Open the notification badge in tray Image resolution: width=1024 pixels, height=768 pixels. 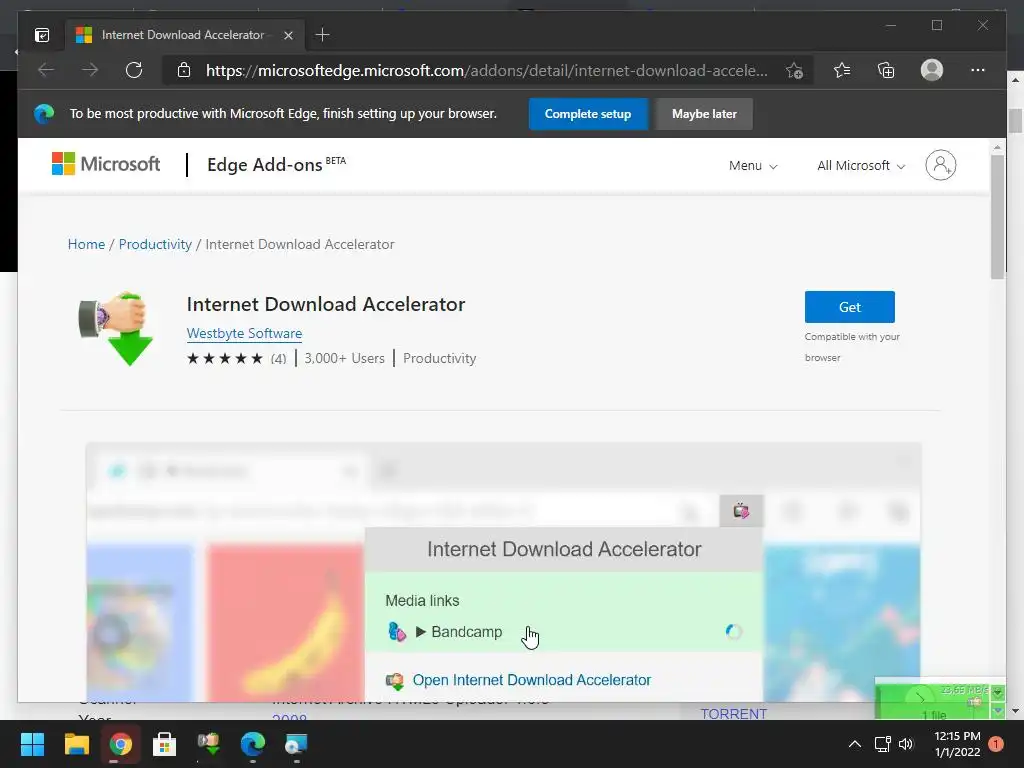pos(996,743)
